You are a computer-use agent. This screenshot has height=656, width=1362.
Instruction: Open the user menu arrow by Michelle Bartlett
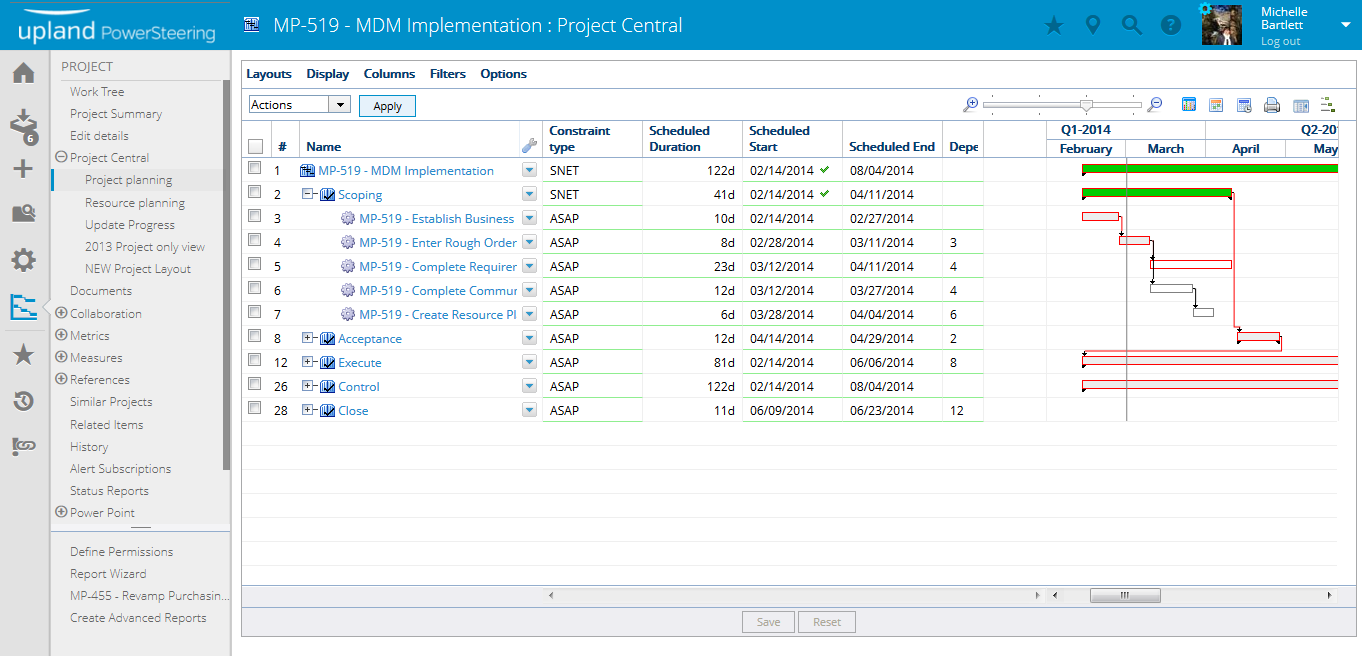tap(1345, 25)
